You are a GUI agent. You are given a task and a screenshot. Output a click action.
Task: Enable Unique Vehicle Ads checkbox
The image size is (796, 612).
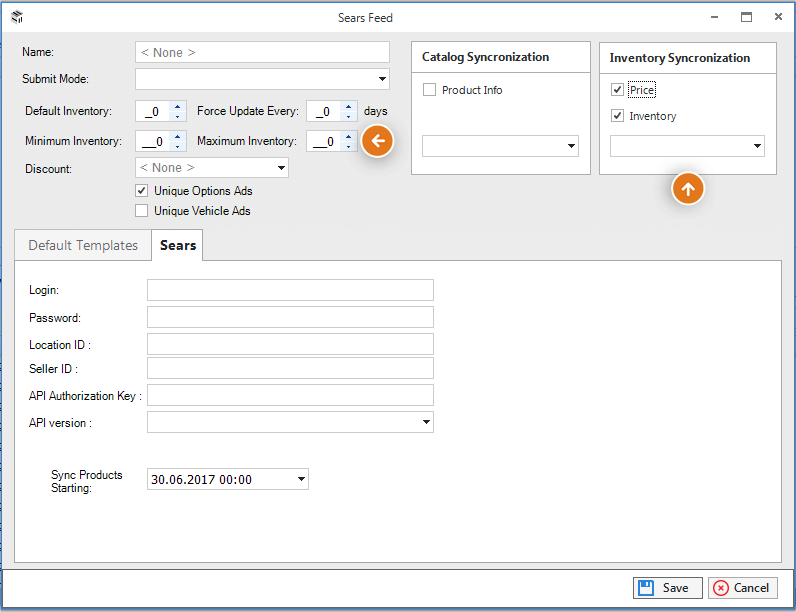(142, 211)
